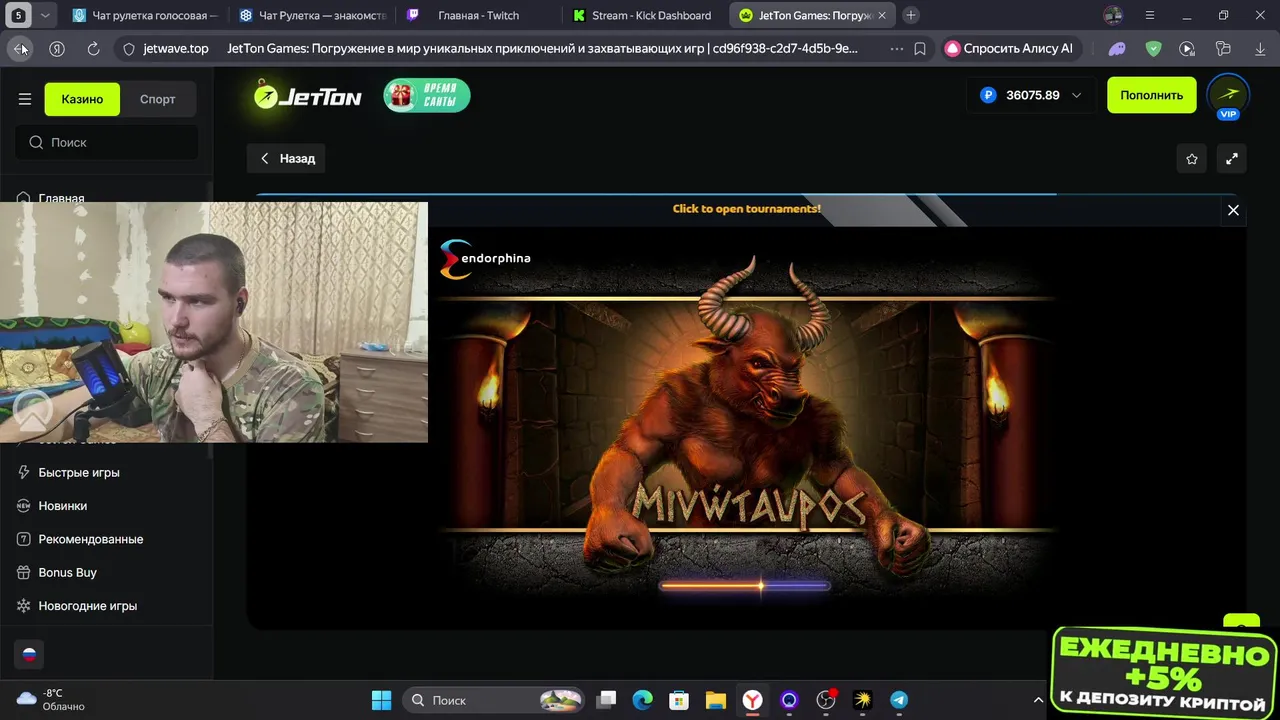This screenshot has width=1280, height=720.
Task: Open Windows Start menu
Action: (382, 700)
